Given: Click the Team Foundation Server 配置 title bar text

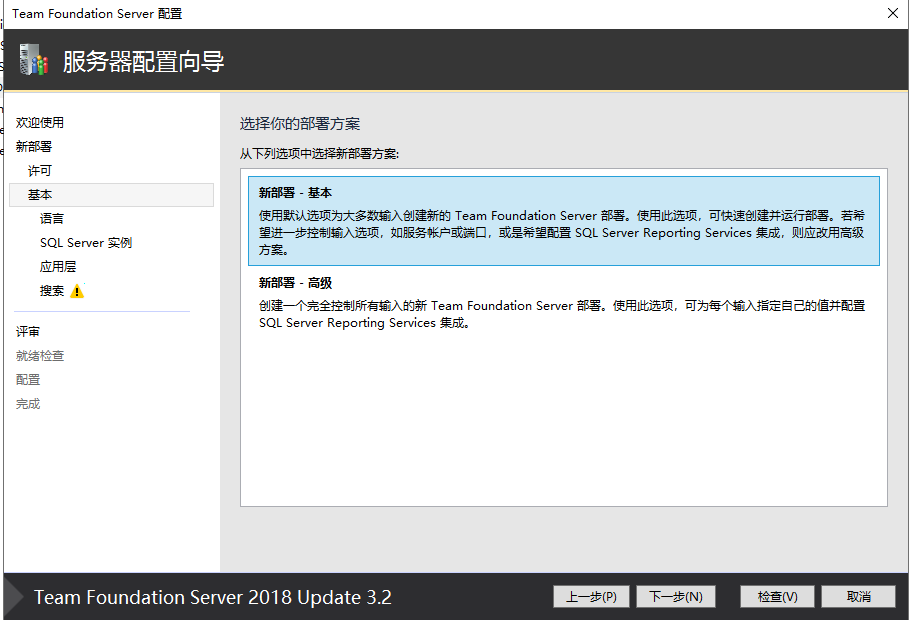Looking at the screenshot, I should point(97,13).
